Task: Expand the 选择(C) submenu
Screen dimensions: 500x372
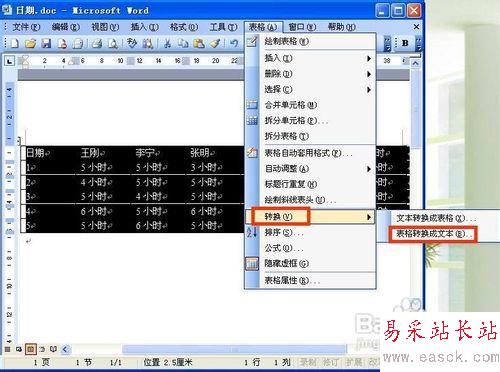Action: [310, 89]
